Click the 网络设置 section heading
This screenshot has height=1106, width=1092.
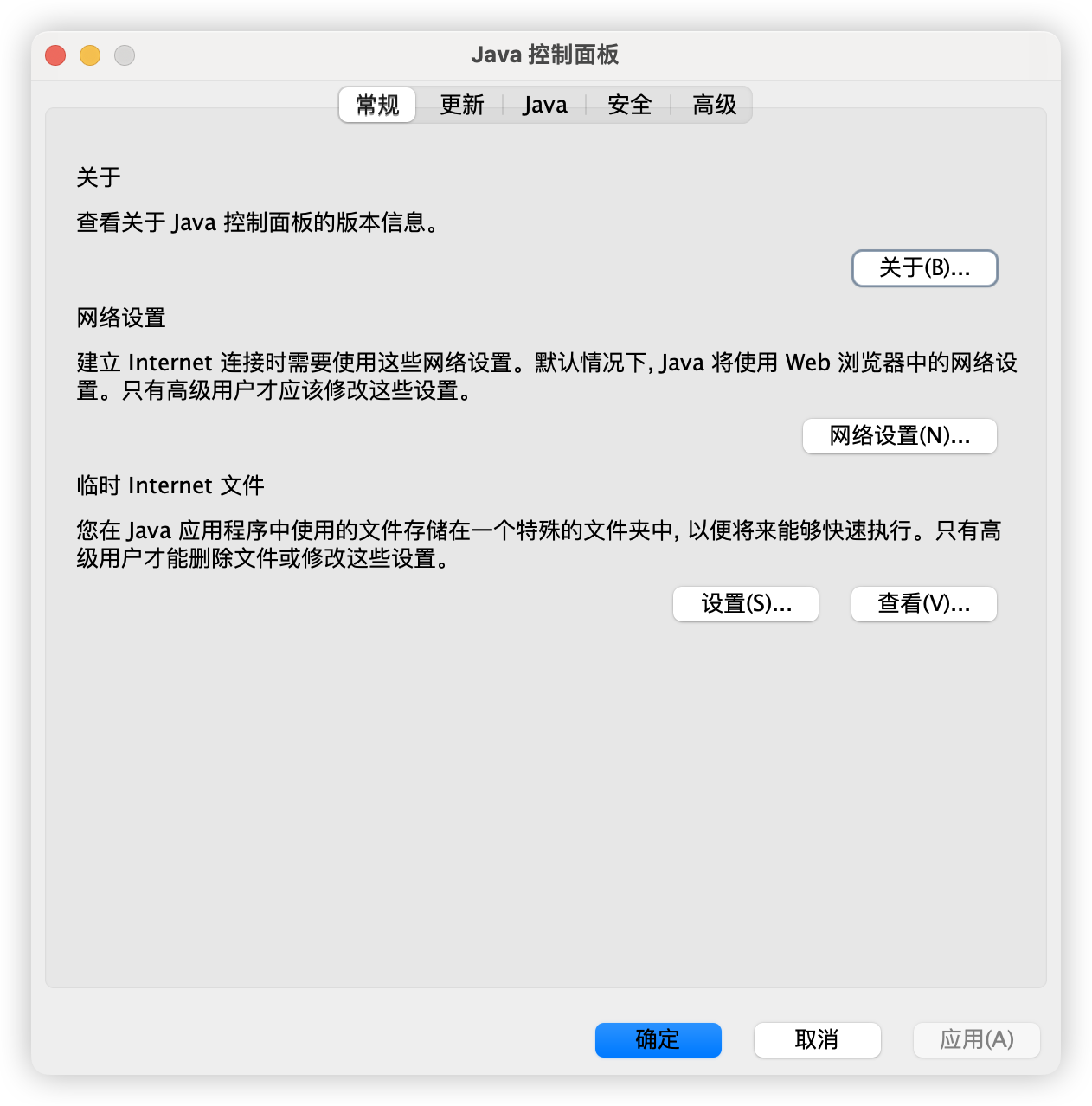[x=121, y=318]
